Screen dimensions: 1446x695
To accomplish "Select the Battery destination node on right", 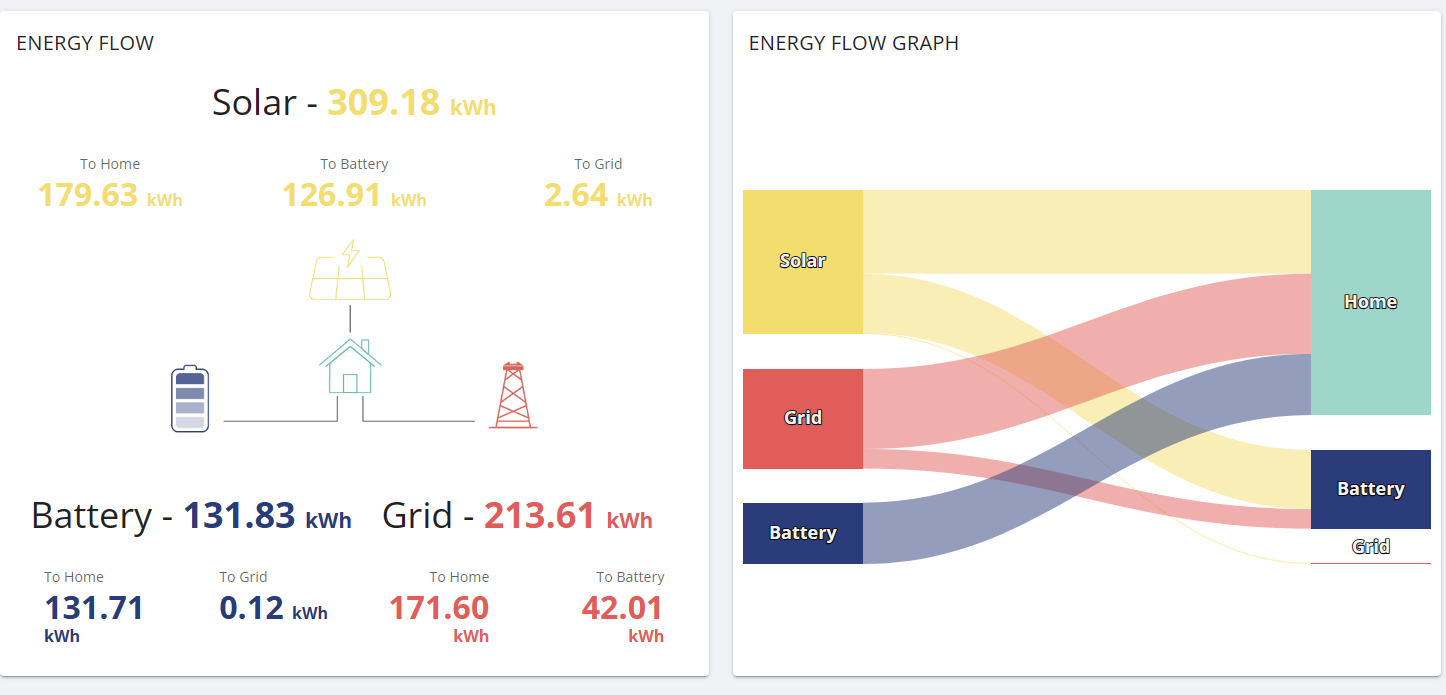I will point(1371,489).
